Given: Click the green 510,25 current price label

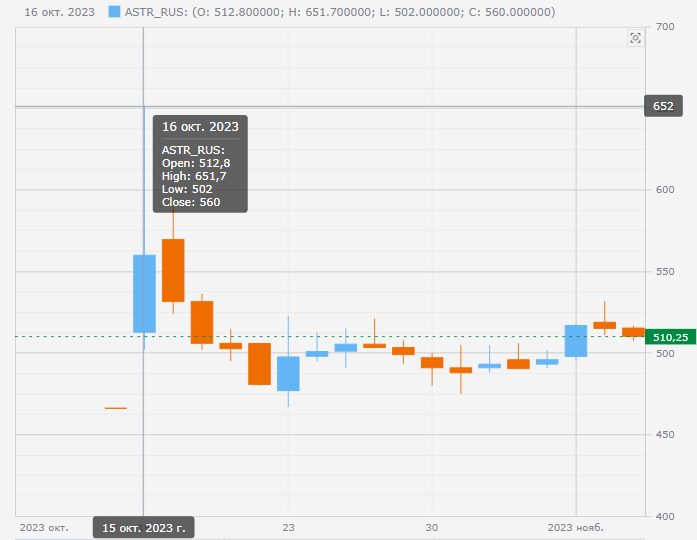Looking at the screenshot, I should (670, 337).
